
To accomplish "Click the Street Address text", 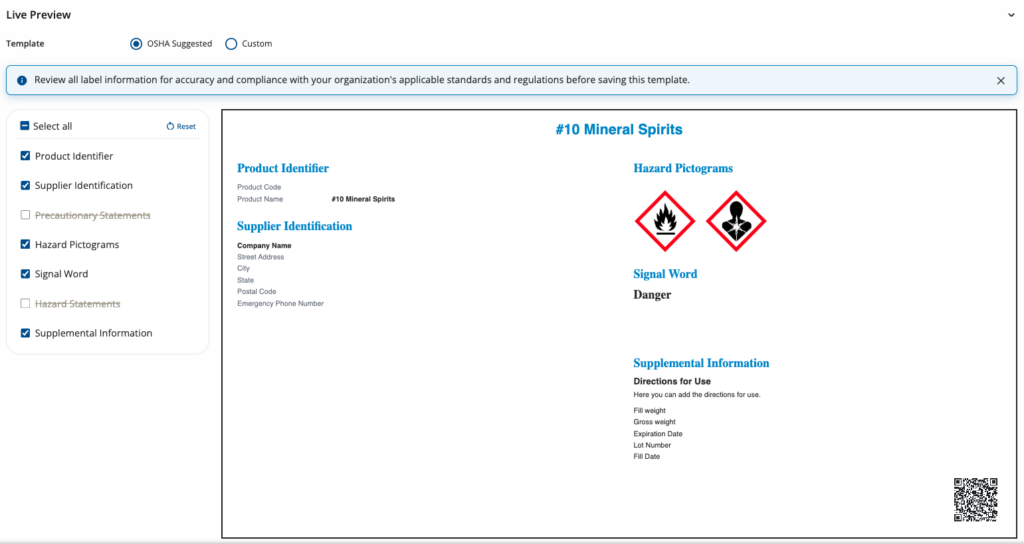I will click(x=260, y=257).
